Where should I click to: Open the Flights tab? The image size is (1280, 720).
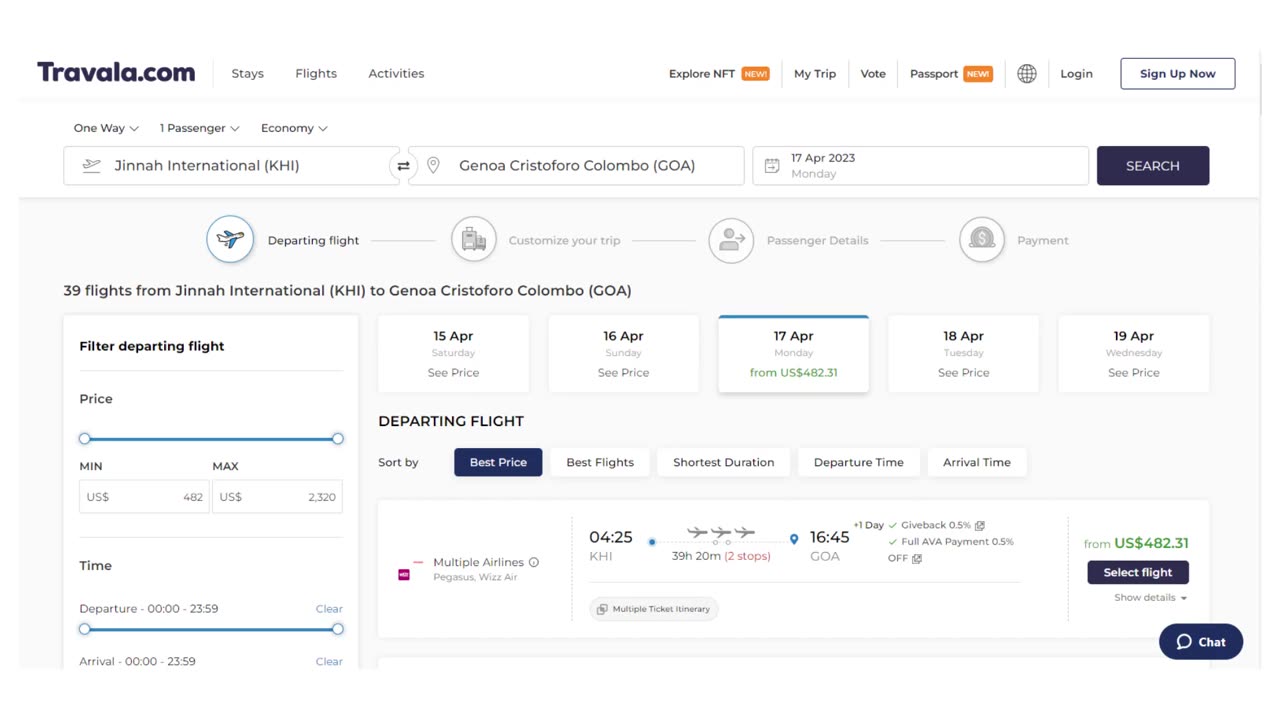(x=316, y=73)
